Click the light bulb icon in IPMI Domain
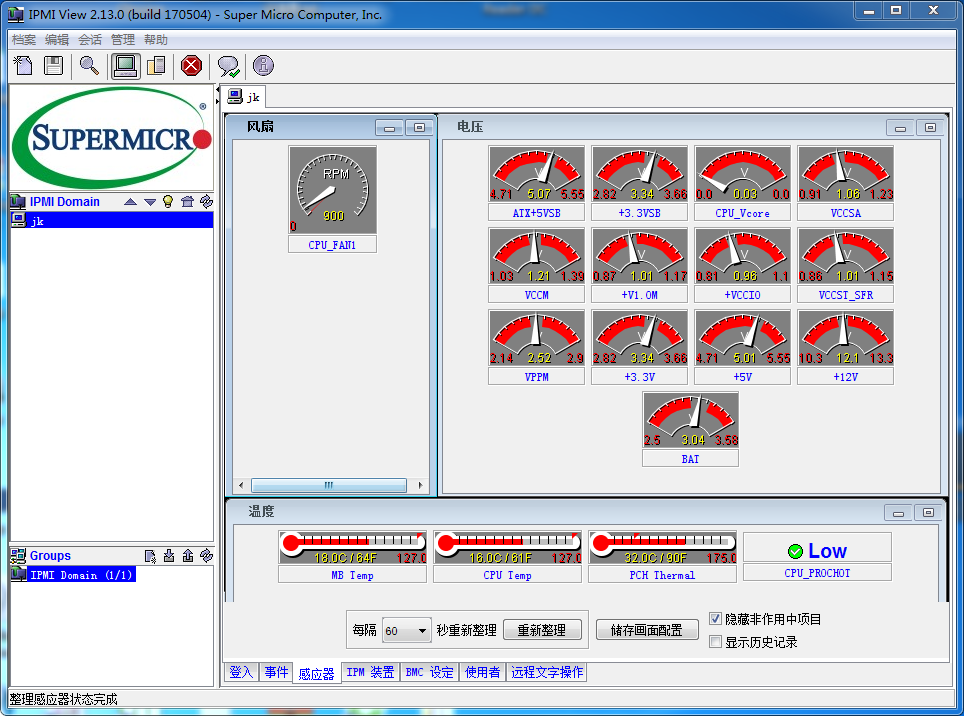Image resolution: width=964 pixels, height=716 pixels. [168, 201]
